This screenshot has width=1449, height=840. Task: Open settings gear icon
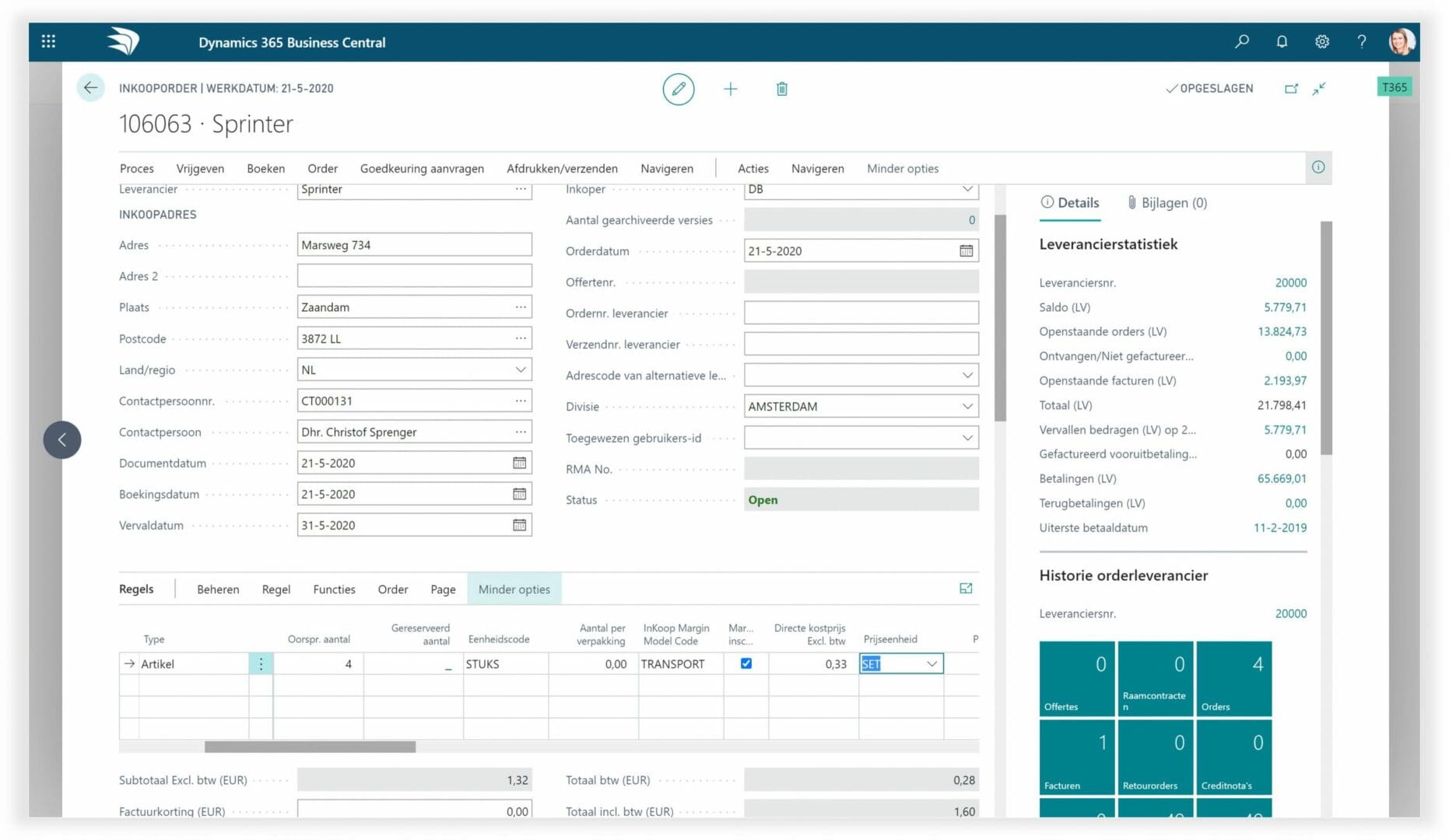click(x=1322, y=41)
